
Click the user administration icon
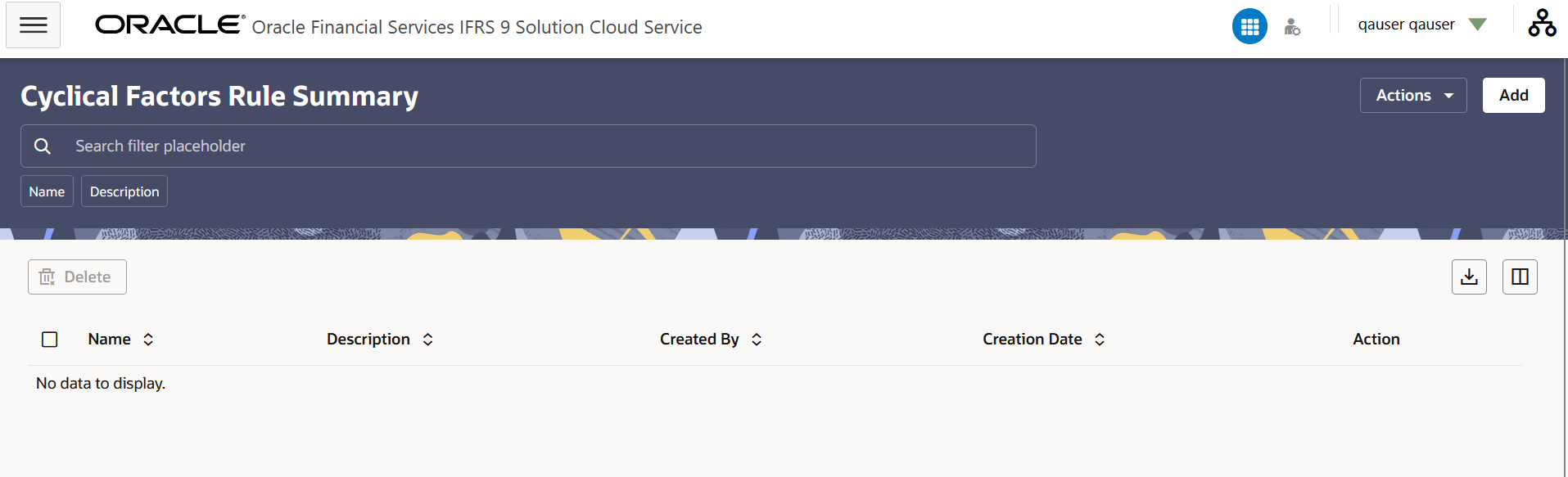click(1292, 27)
